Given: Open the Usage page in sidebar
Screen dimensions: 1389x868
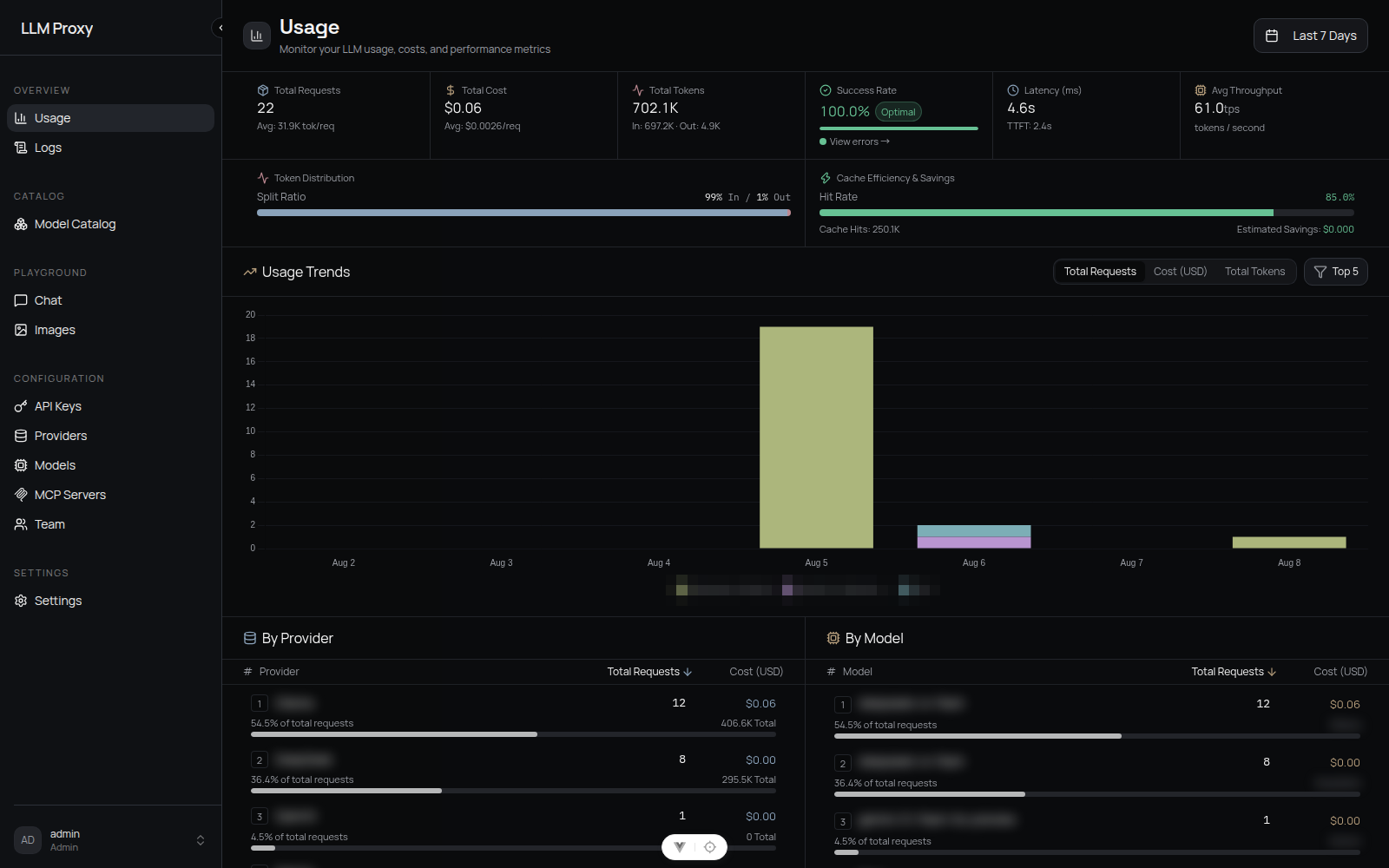Looking at the screenshot, I should (110, 118).
